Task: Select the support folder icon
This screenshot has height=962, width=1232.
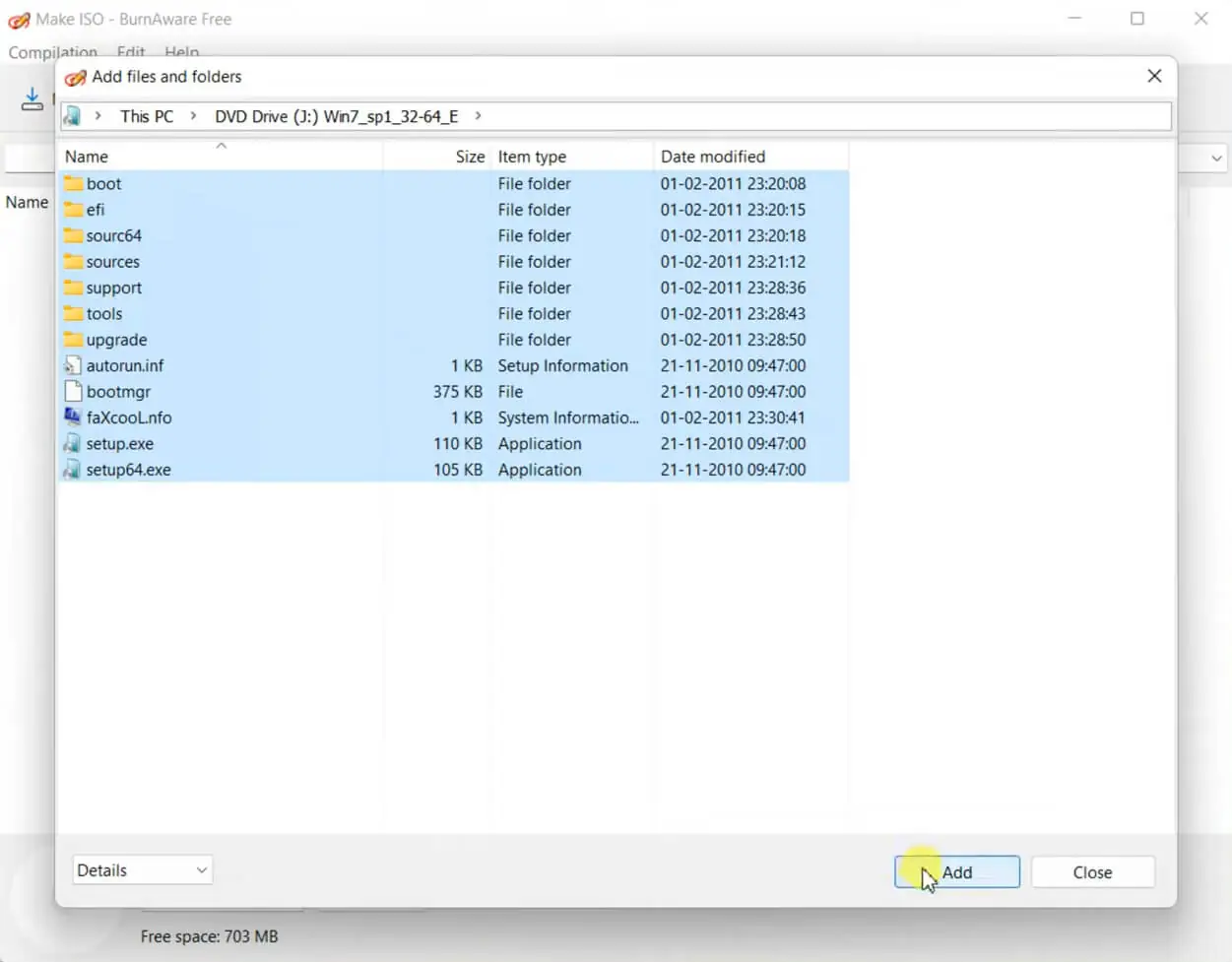Action: pos(73,288)
